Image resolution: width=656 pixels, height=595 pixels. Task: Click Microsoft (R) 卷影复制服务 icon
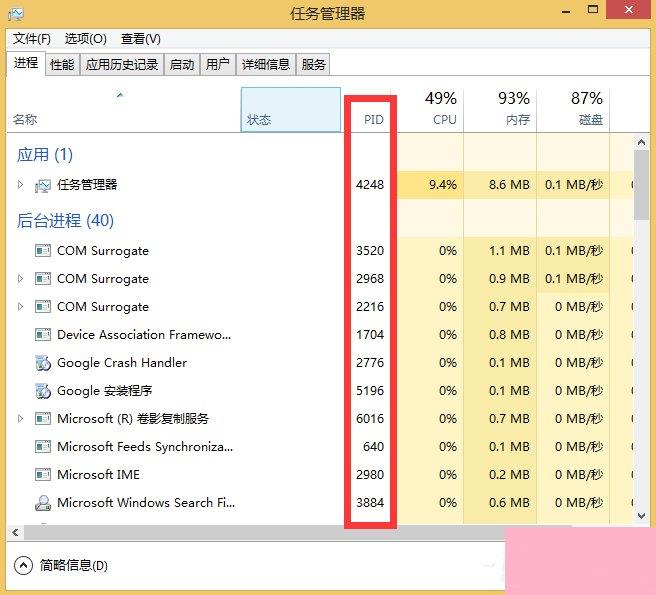click(x=43, y=418)
